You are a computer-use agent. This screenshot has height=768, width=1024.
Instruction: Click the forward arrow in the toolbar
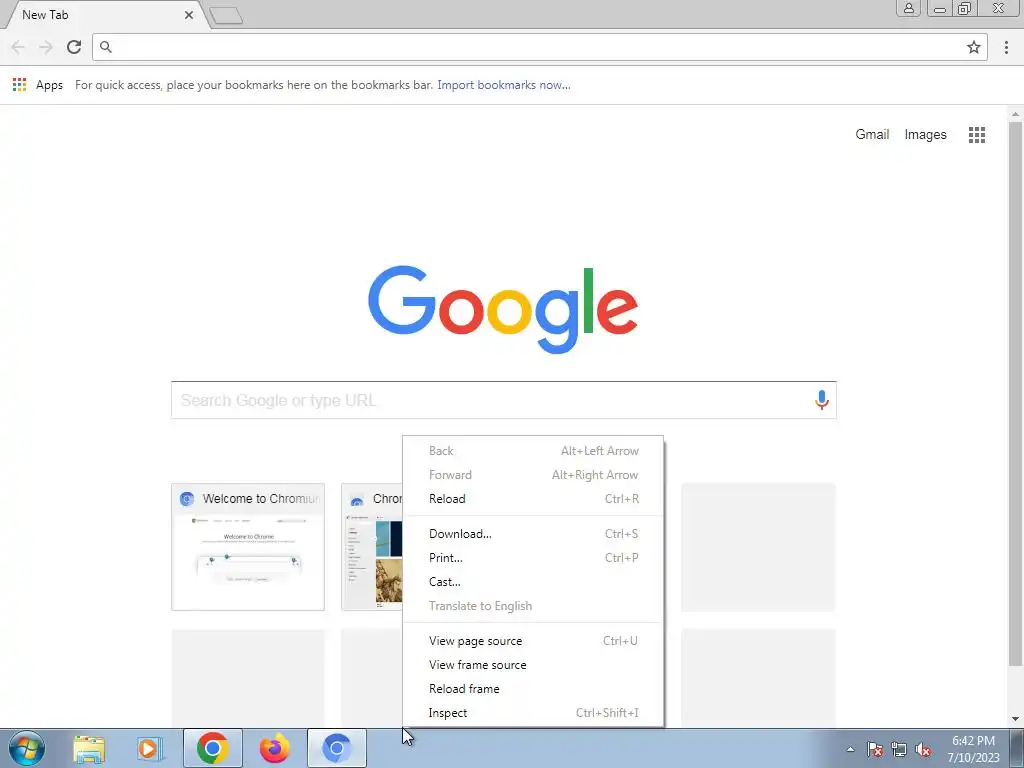coord(45,46)
